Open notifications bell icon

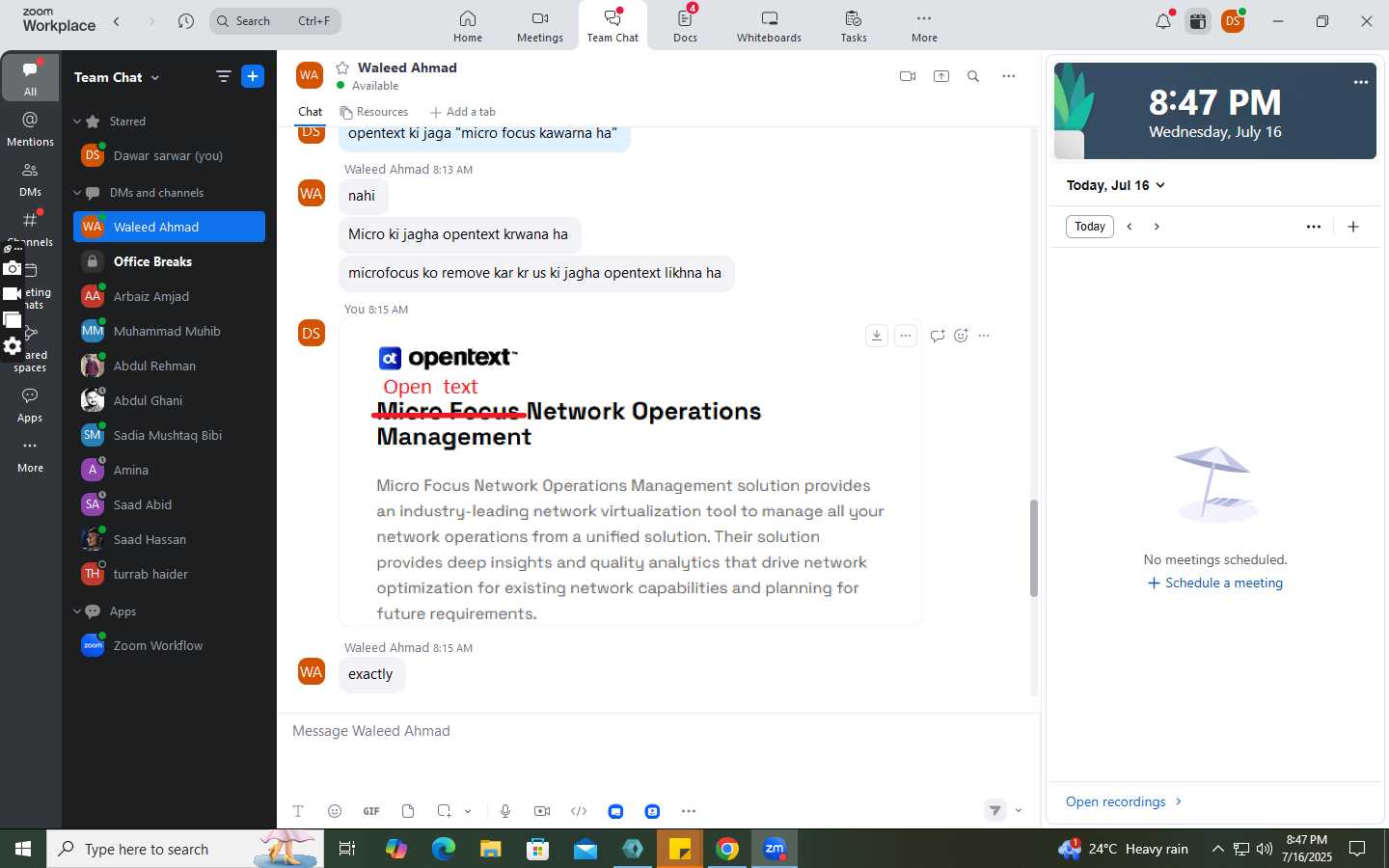[1163, 21]
